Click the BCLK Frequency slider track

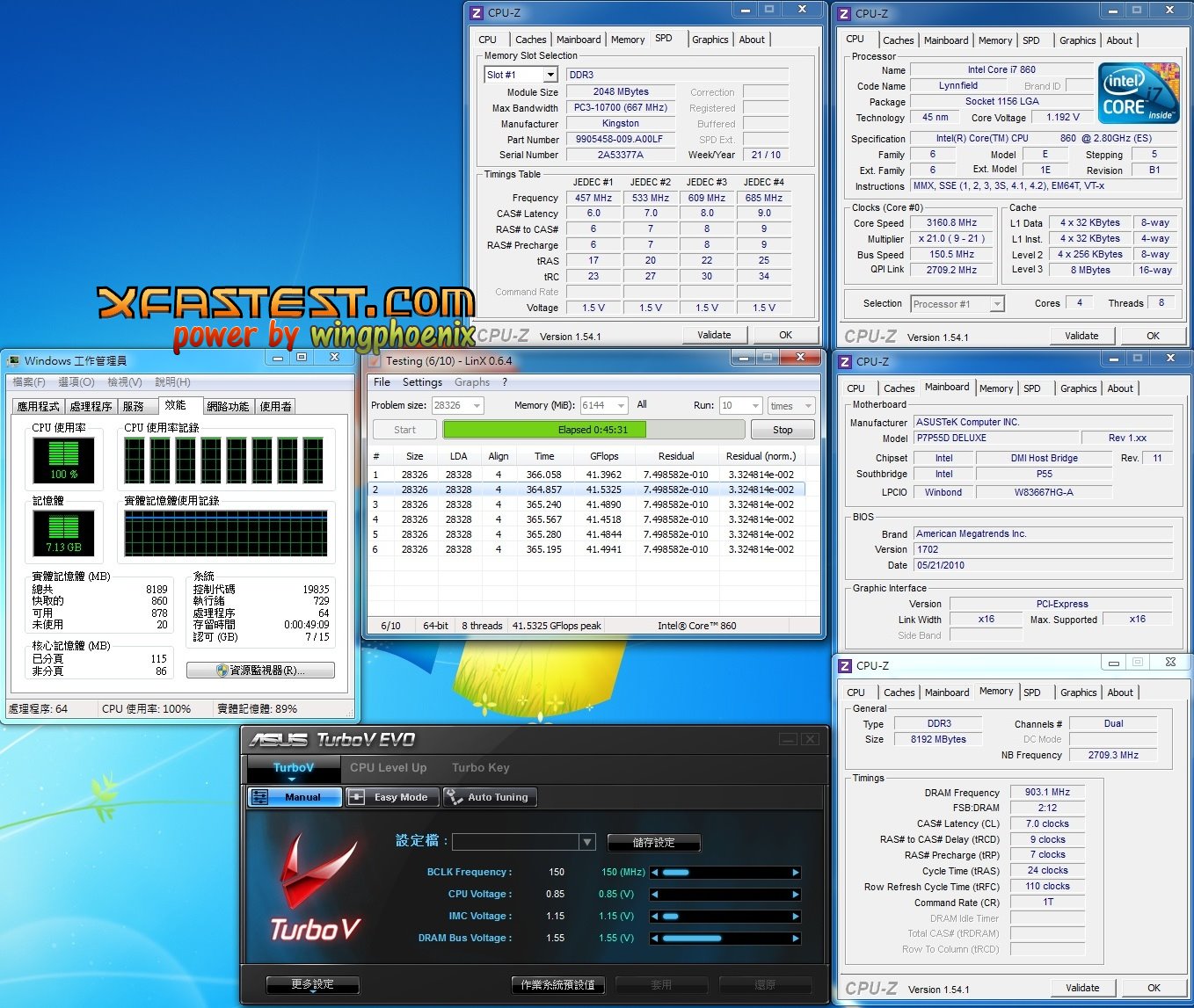[725, 873]
